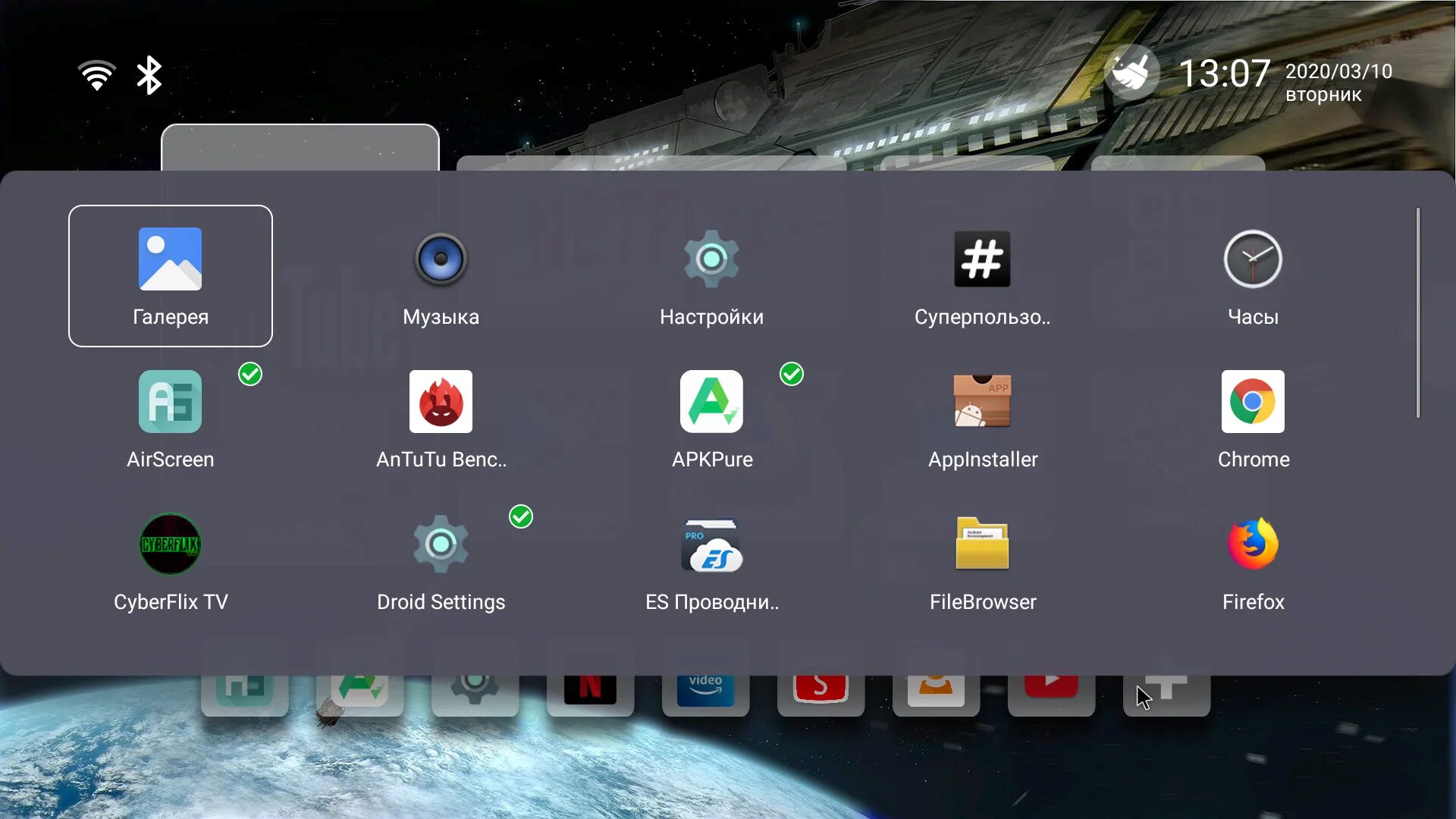Click the plus add-shortcut button in dock

[1166, 689]
